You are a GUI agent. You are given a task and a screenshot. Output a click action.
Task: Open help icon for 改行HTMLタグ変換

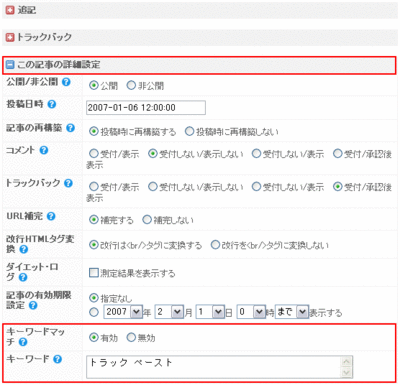click(24, 249)
